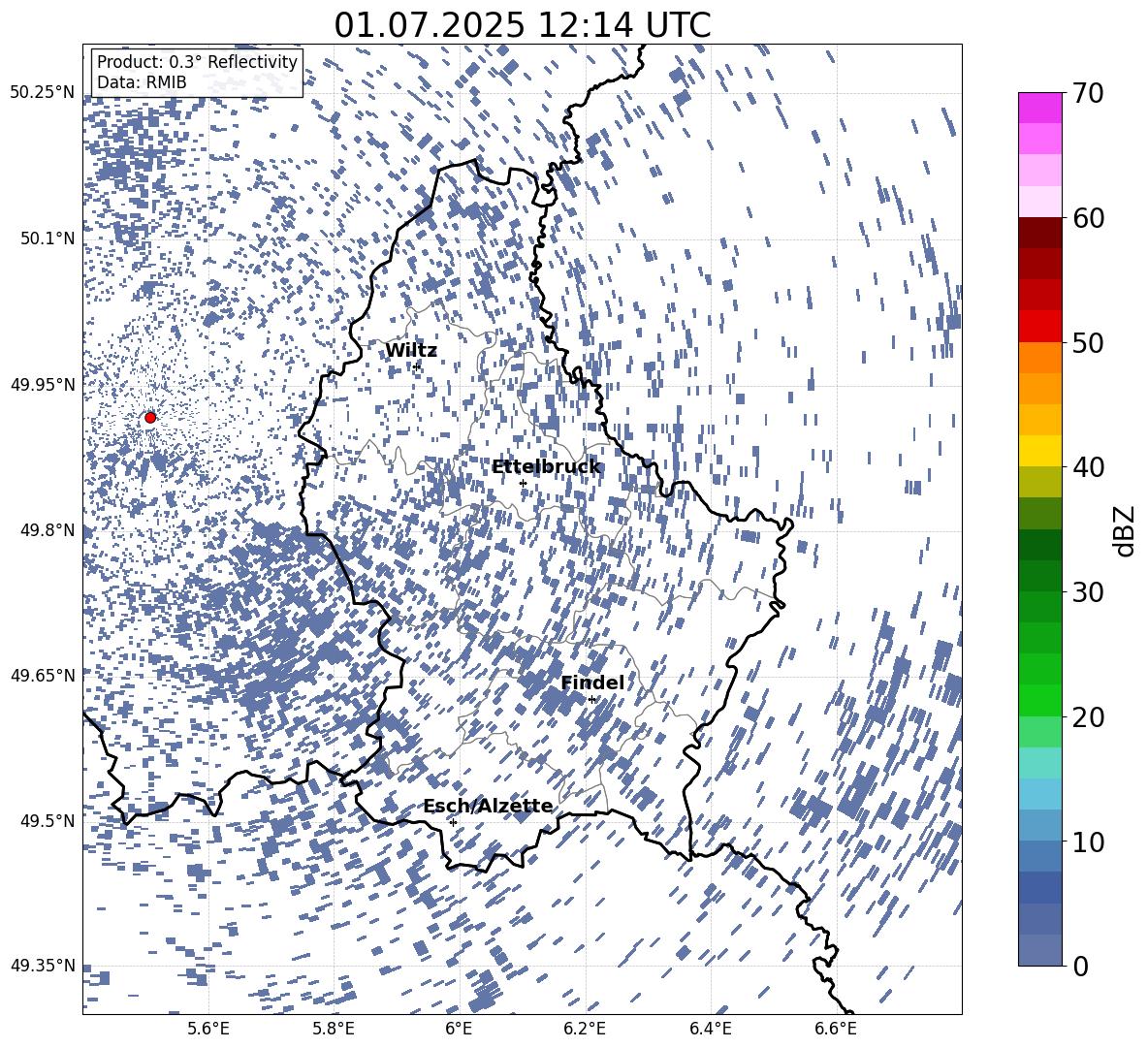Click the 30 tick label on the colorbar
This screenshot has height=1048, width=1148.
point(1087,592)
